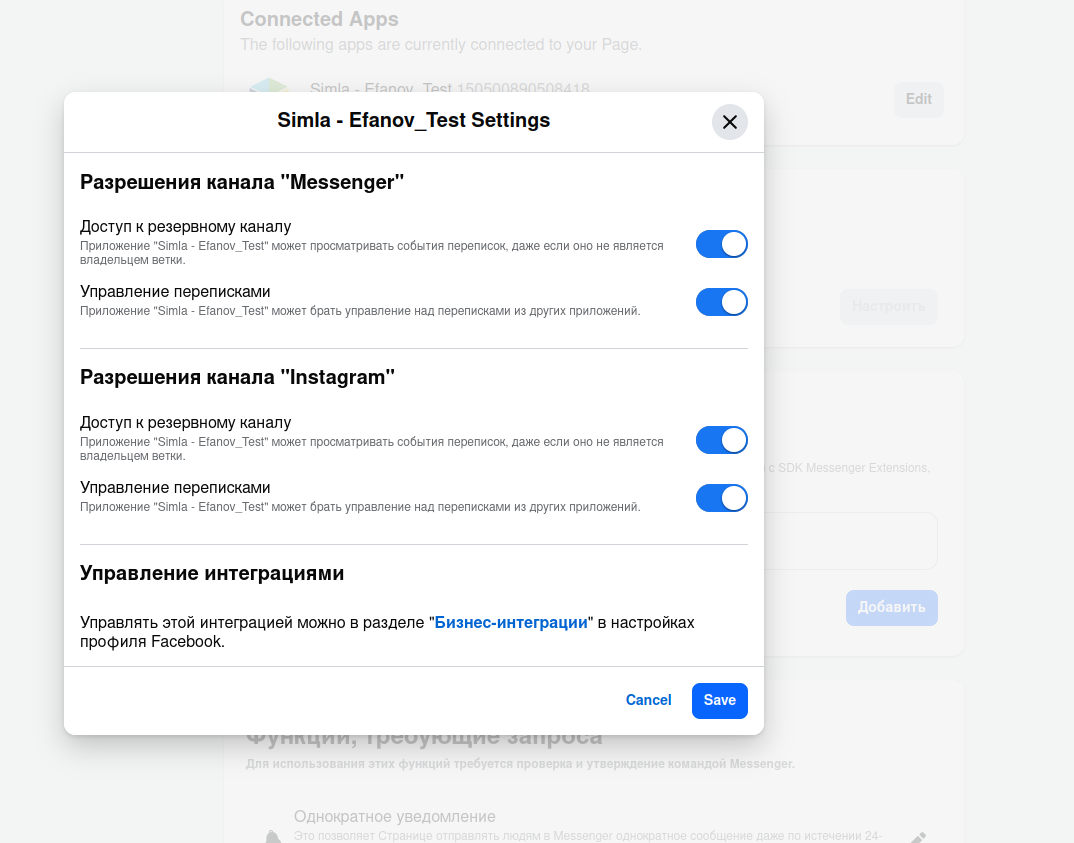Click the Управление интеграциями heading
The height and width of the screenshot is (843, 1074).
[x=212, y=573]
